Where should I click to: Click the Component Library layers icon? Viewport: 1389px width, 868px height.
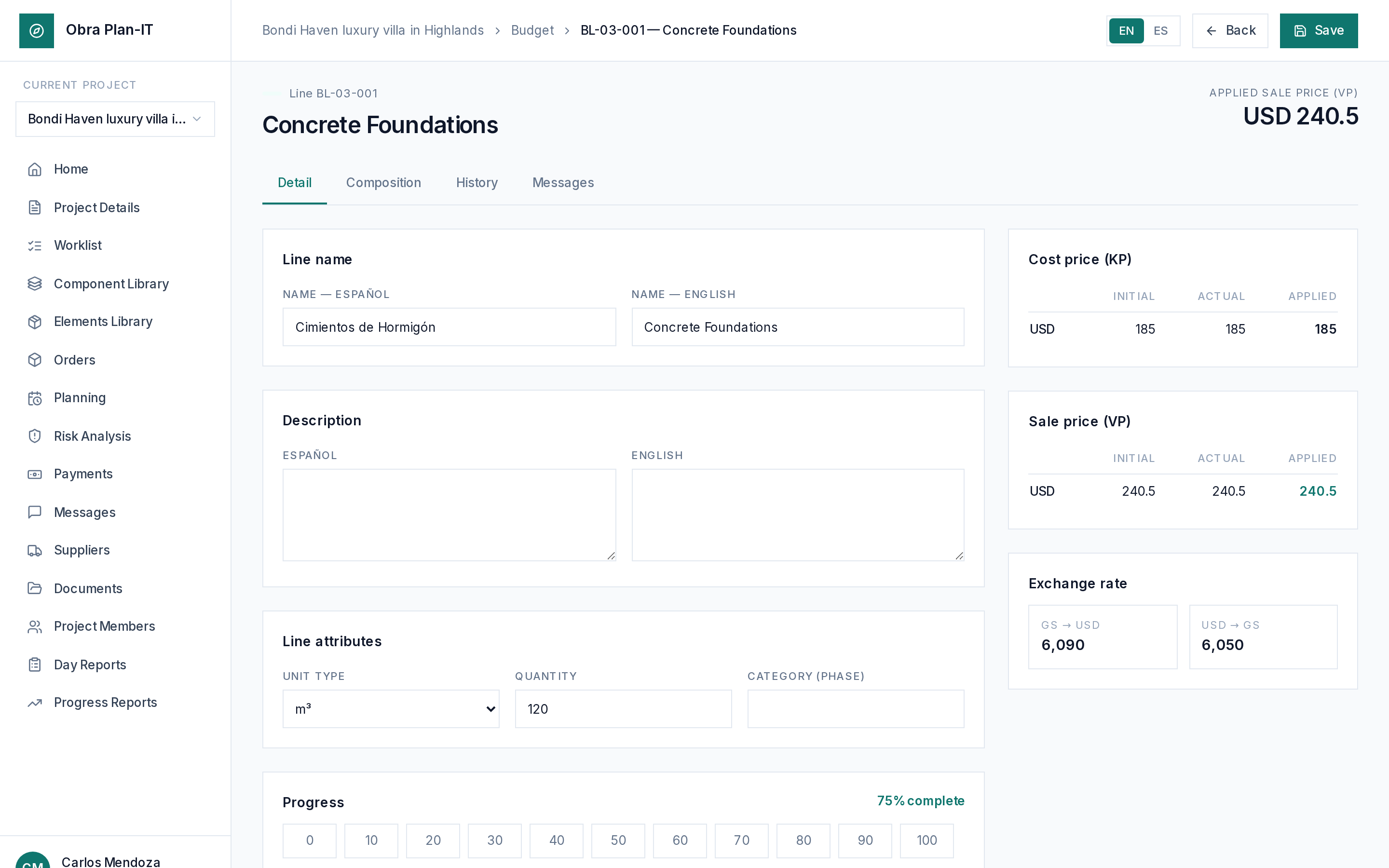tap(35, 284)
